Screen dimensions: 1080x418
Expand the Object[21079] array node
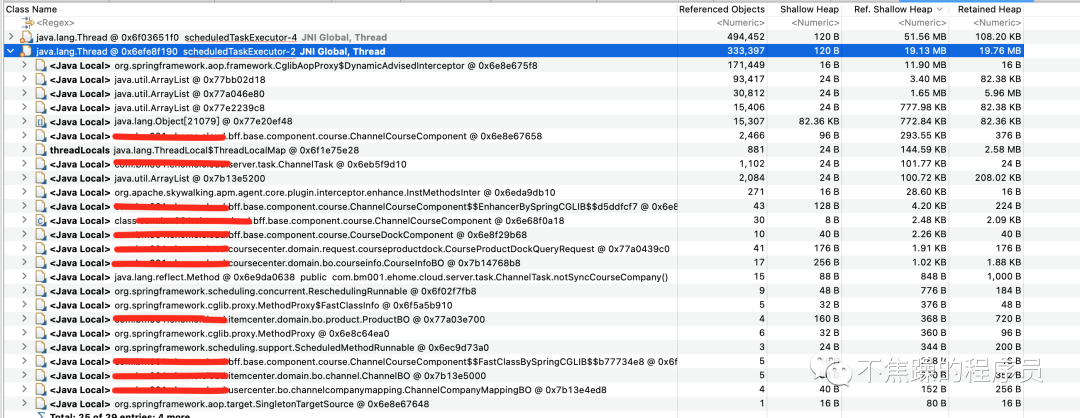tap(25, 121)
